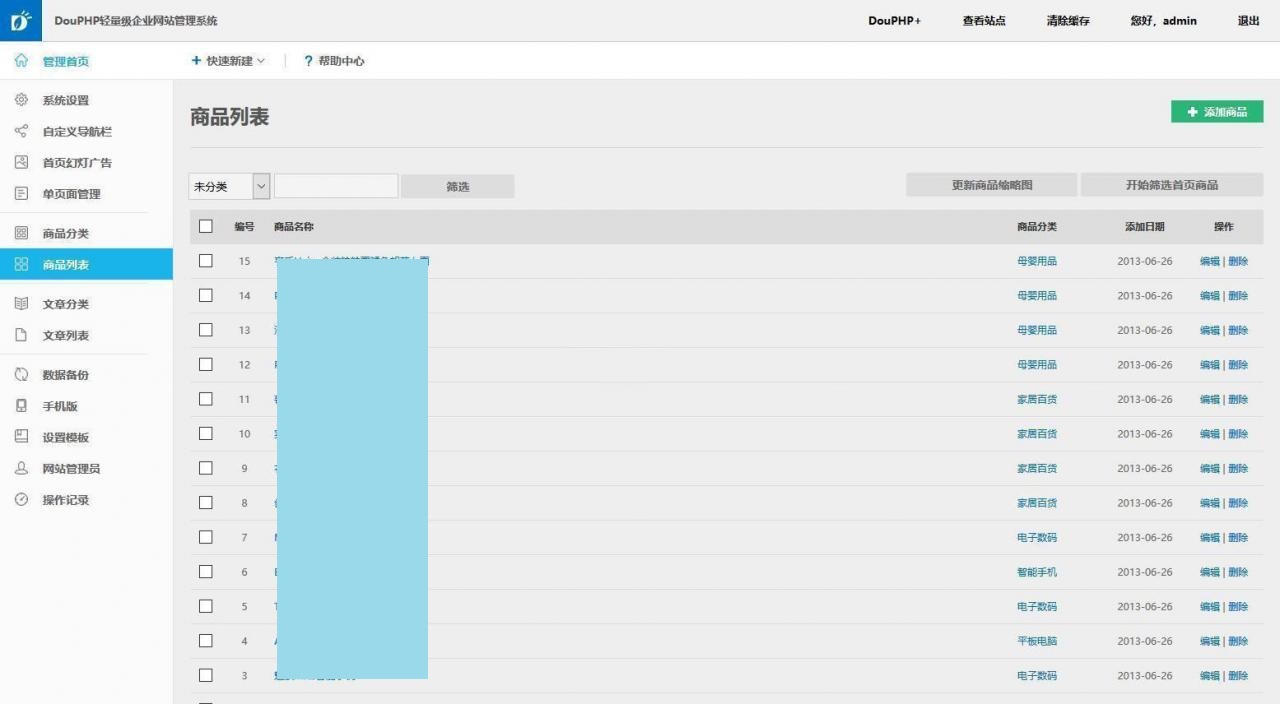Check the checkbox for product number 13
The height and width of the screenshot is (704, 1280).
(206, 330)
